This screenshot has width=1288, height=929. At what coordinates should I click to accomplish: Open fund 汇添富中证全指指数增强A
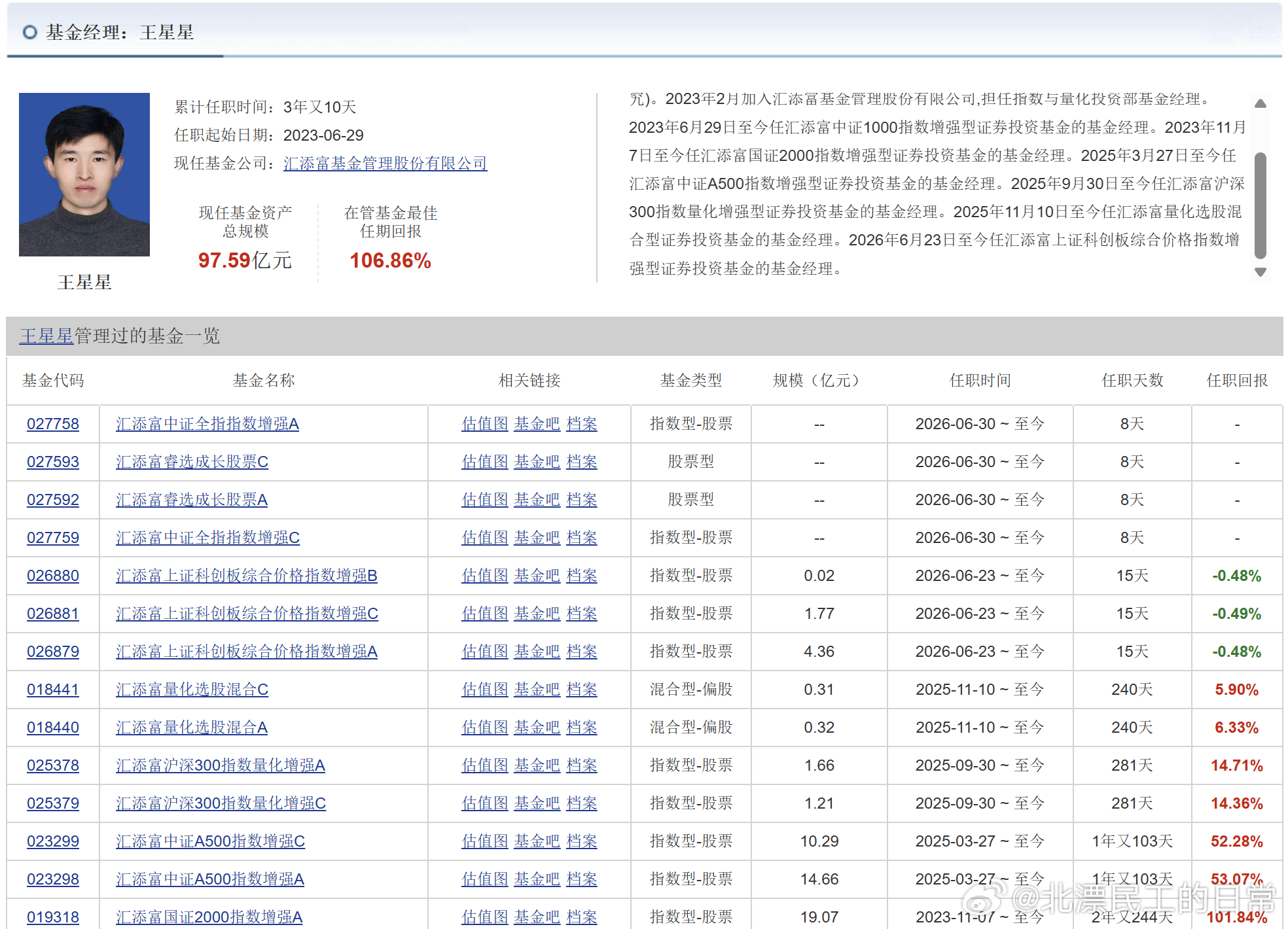click(207, 424)
